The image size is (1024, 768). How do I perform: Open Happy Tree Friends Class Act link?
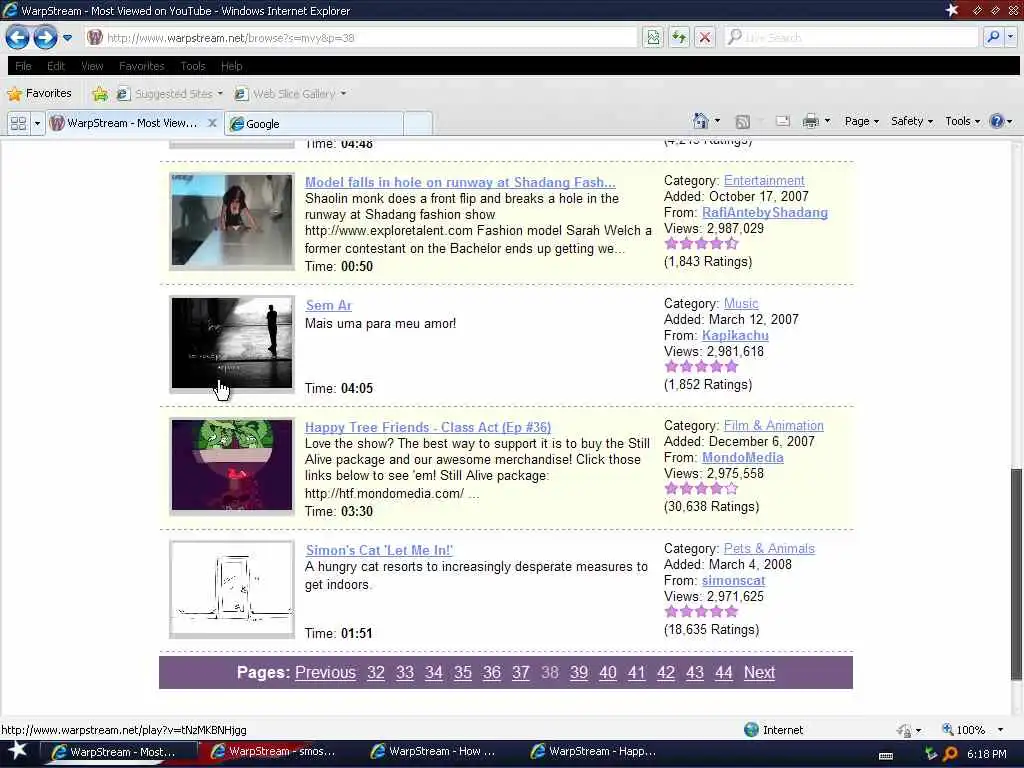pos(428,427)
